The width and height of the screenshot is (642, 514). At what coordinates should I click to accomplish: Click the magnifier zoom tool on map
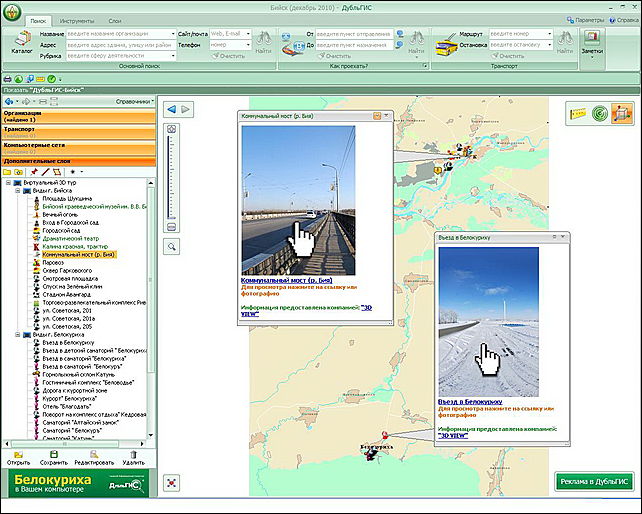172,245
